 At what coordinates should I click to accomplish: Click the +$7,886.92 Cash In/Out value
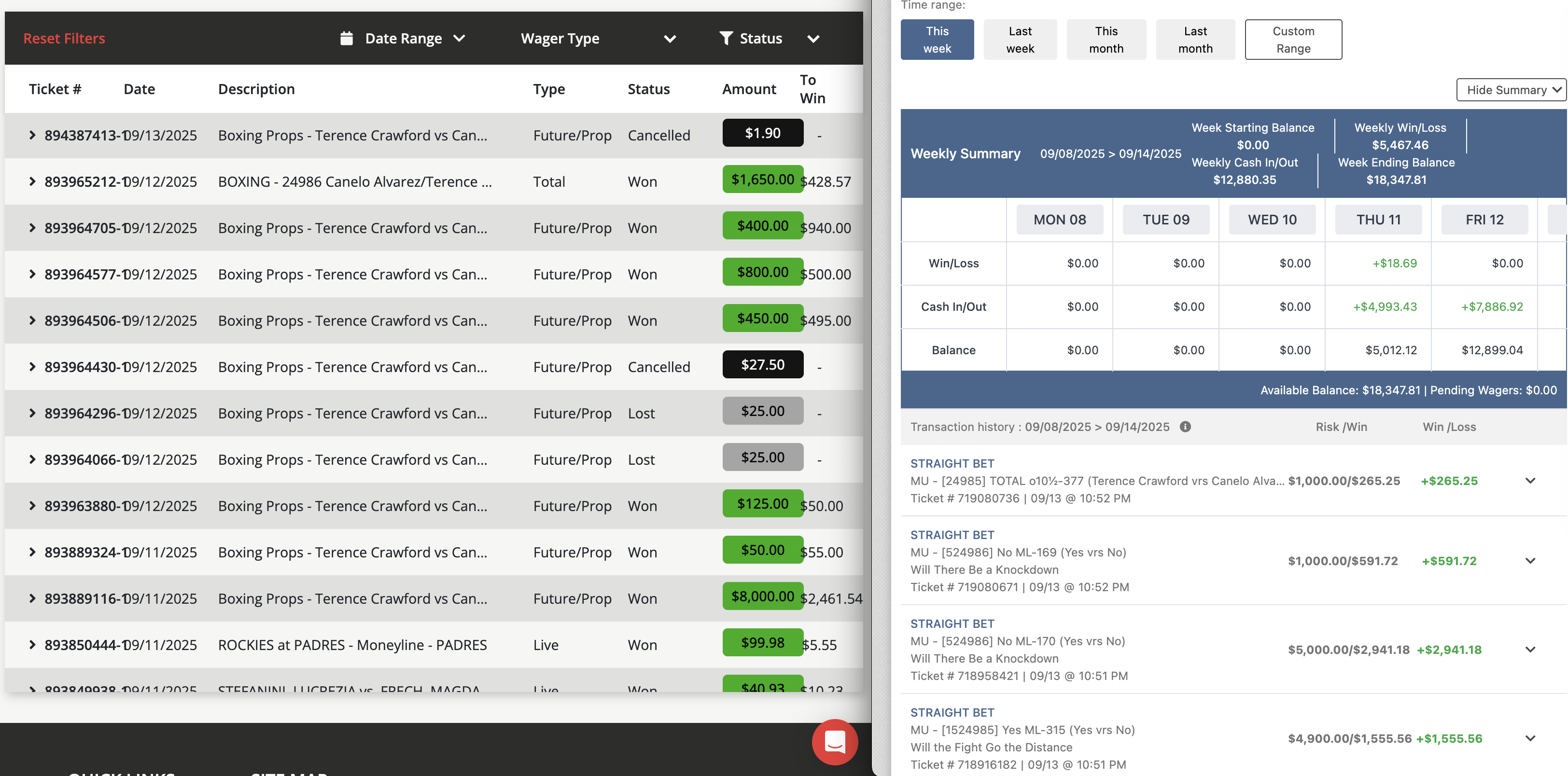1492,307
